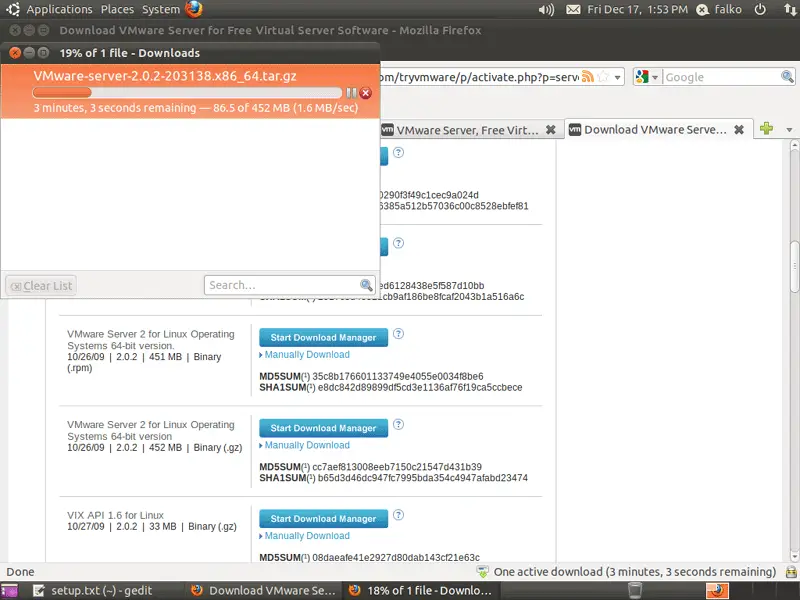The width and height of the screenshot is (800, 600).
Task: Open help icon beside the VIX API button
Action: 398,515
